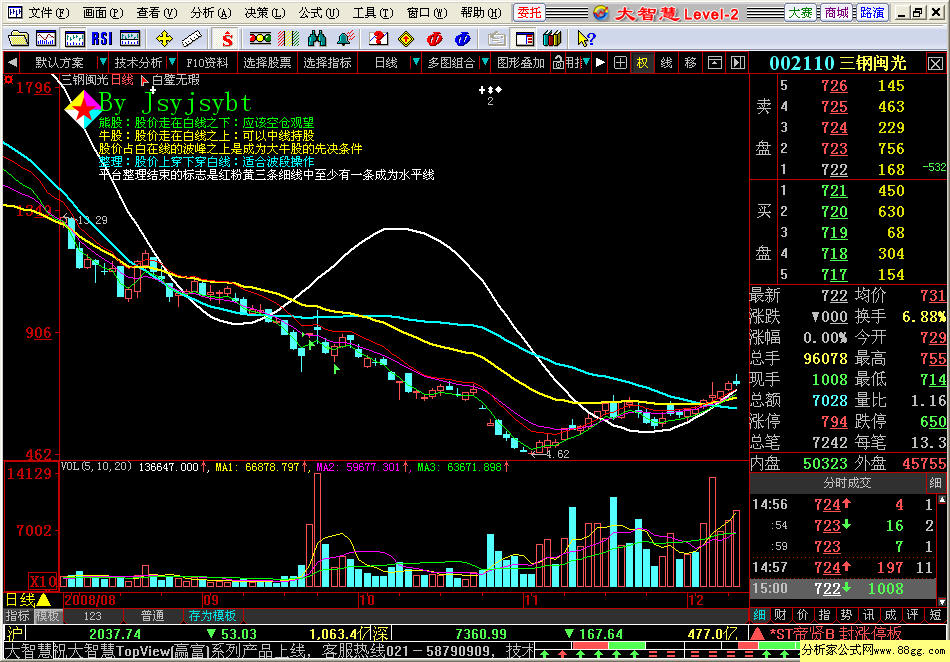
Task: Select the 财 tab in side panel
Action: [780, 615]
